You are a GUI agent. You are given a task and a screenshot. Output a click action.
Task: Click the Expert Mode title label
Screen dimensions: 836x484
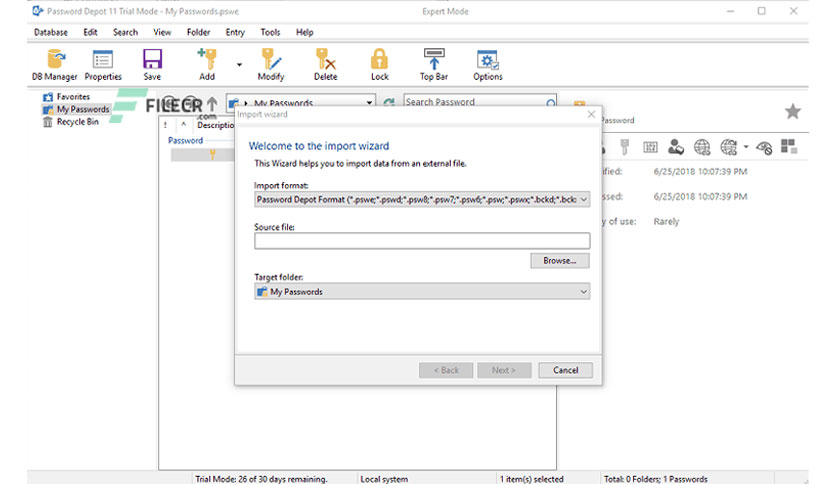(445, 11)
